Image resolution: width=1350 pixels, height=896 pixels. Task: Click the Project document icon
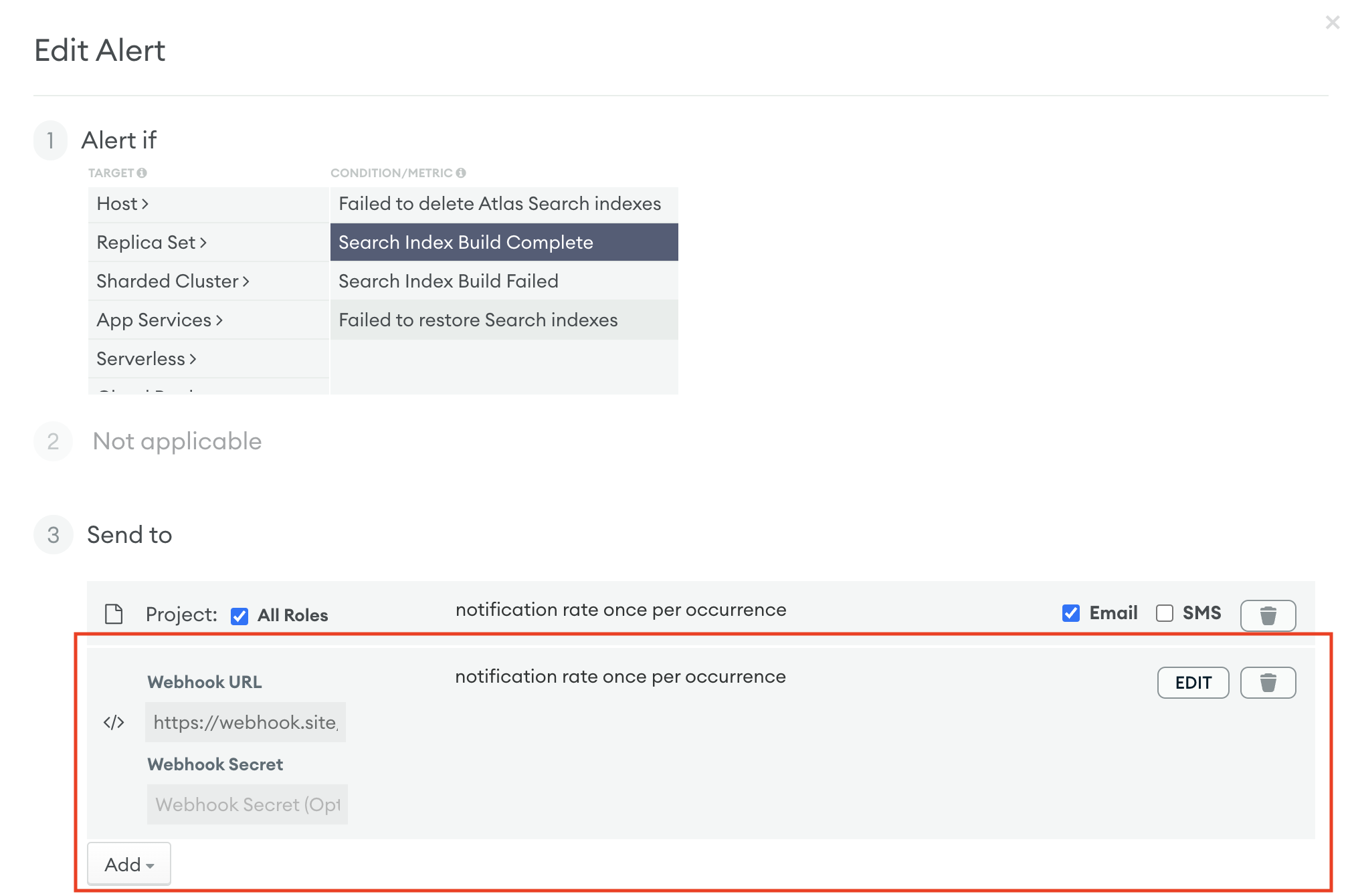click(x=114, y=614)
